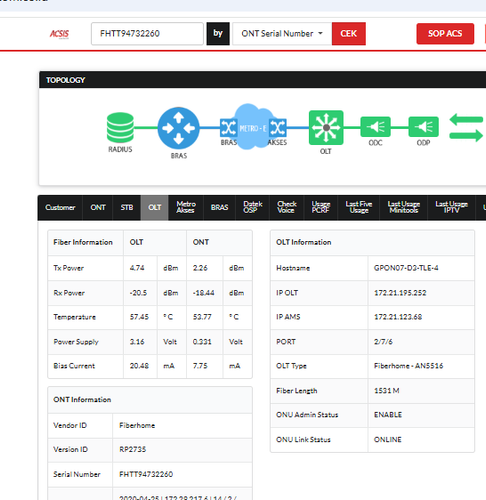Click the serial number search field
The width and height of the screenshot is (486, 500).
[147, 34]
